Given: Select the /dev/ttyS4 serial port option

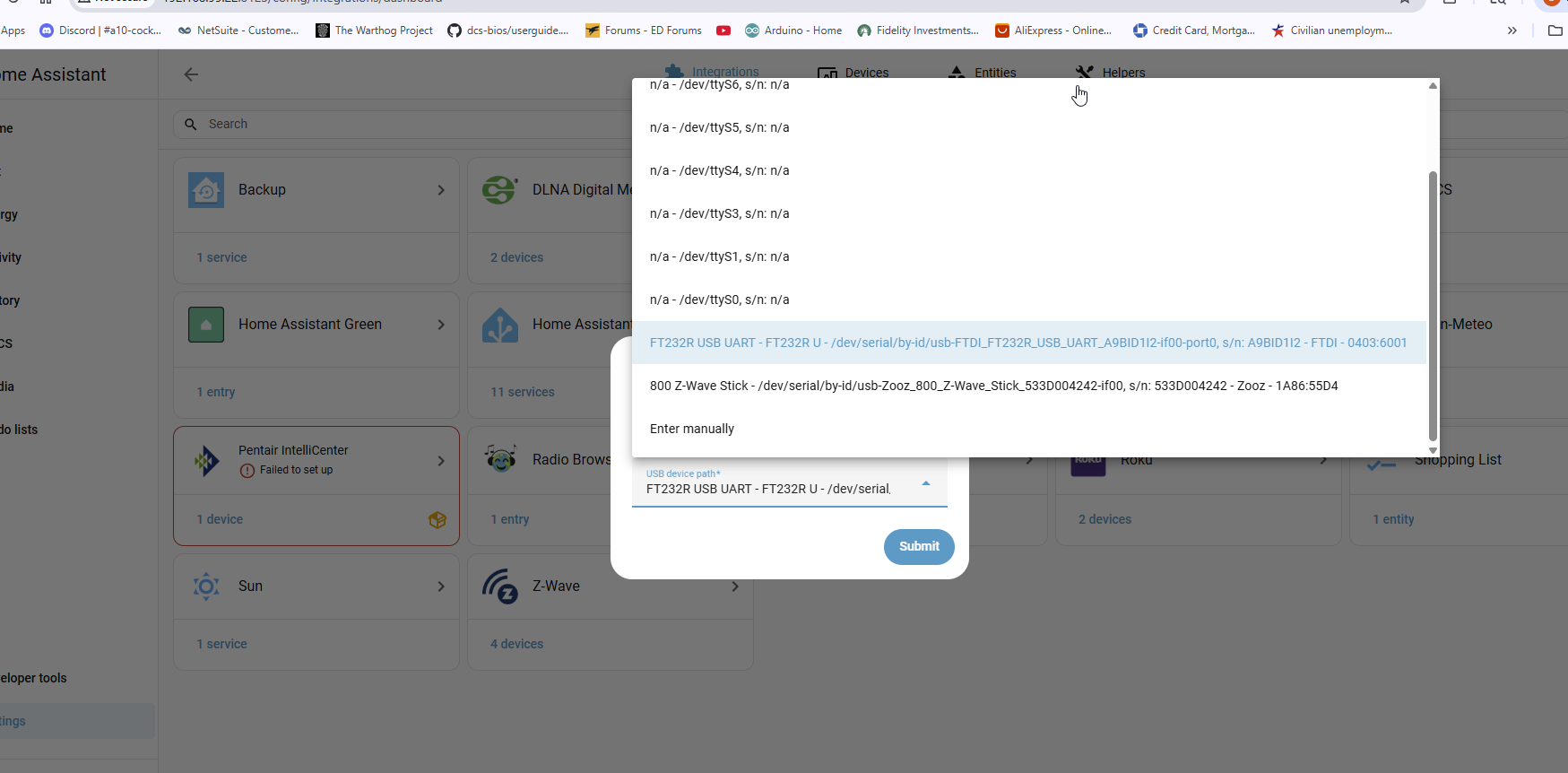Looking at the screenshot, I should click(x=1029, y=170).
